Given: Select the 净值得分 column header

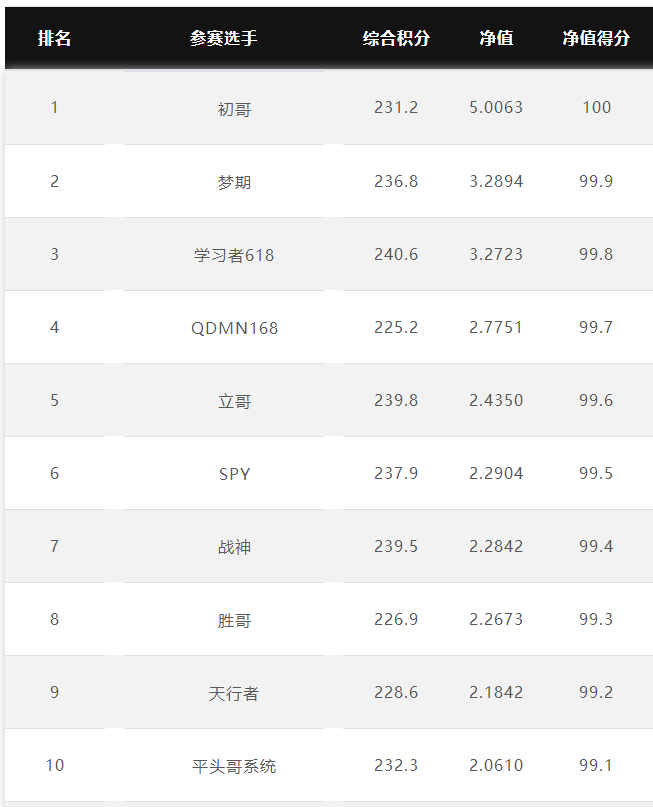Looking at the screenshot, I should 596,38.
